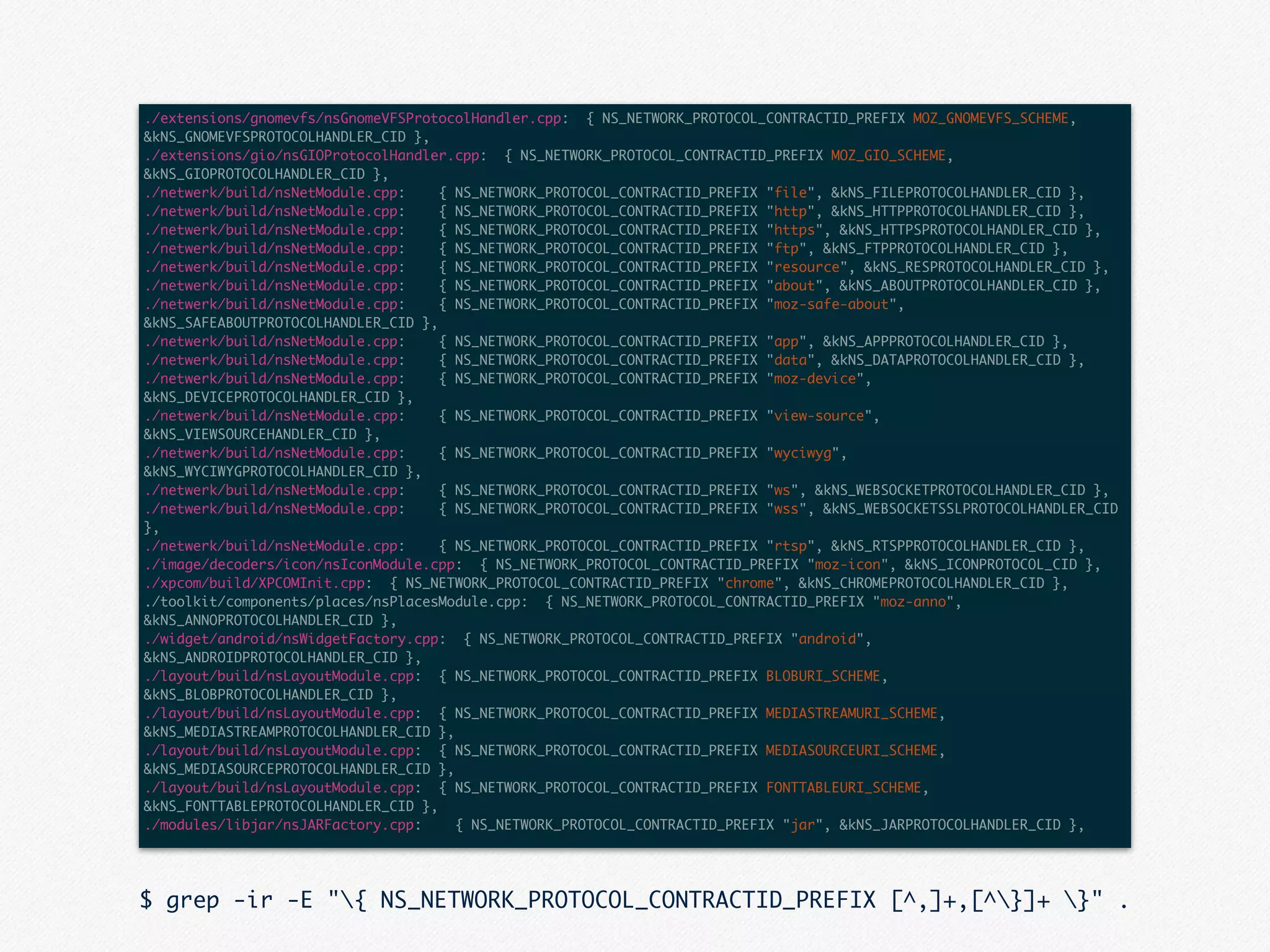The height and width of the screenshot is (952, 1270).
Task: Click the "moz-anno" scheme string
Action: point(913,602)
